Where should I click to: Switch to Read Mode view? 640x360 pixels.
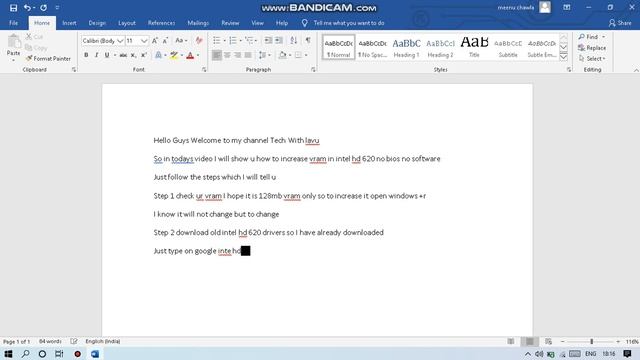511,341
